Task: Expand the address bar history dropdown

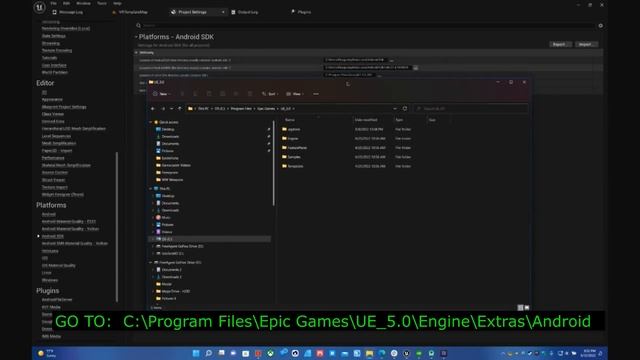Action: point(395,109)
